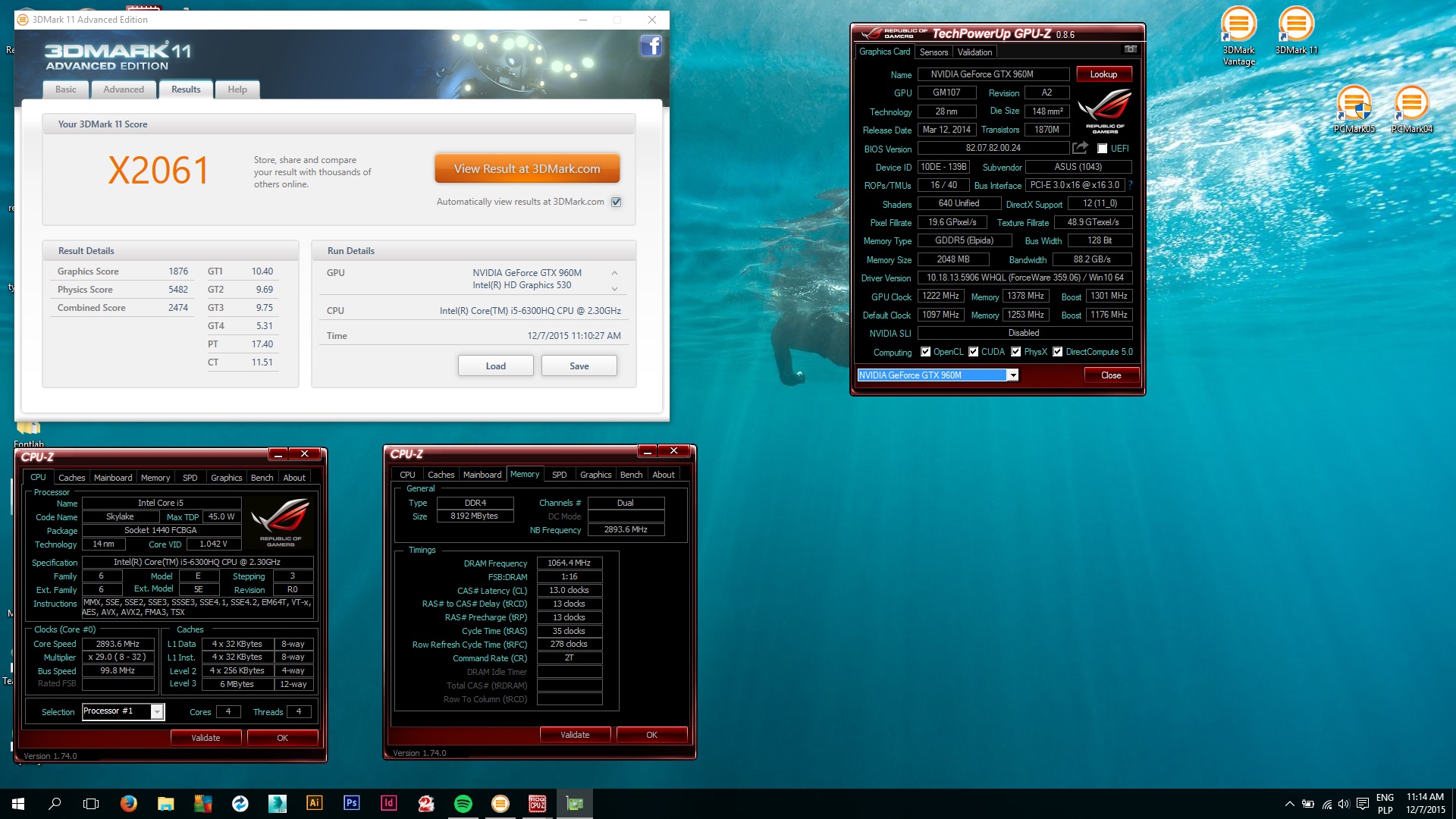Click the battery power tray icon
This screenshot has height=819, width=1456.
click(x=1308, y=804)
